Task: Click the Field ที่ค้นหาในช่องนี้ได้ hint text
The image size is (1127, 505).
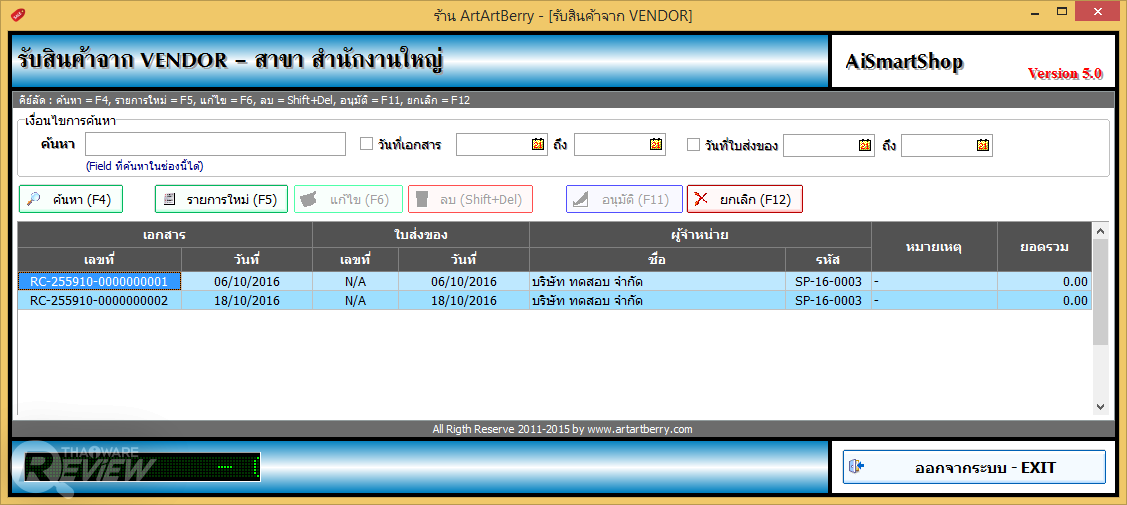Action: pos(144,166)
